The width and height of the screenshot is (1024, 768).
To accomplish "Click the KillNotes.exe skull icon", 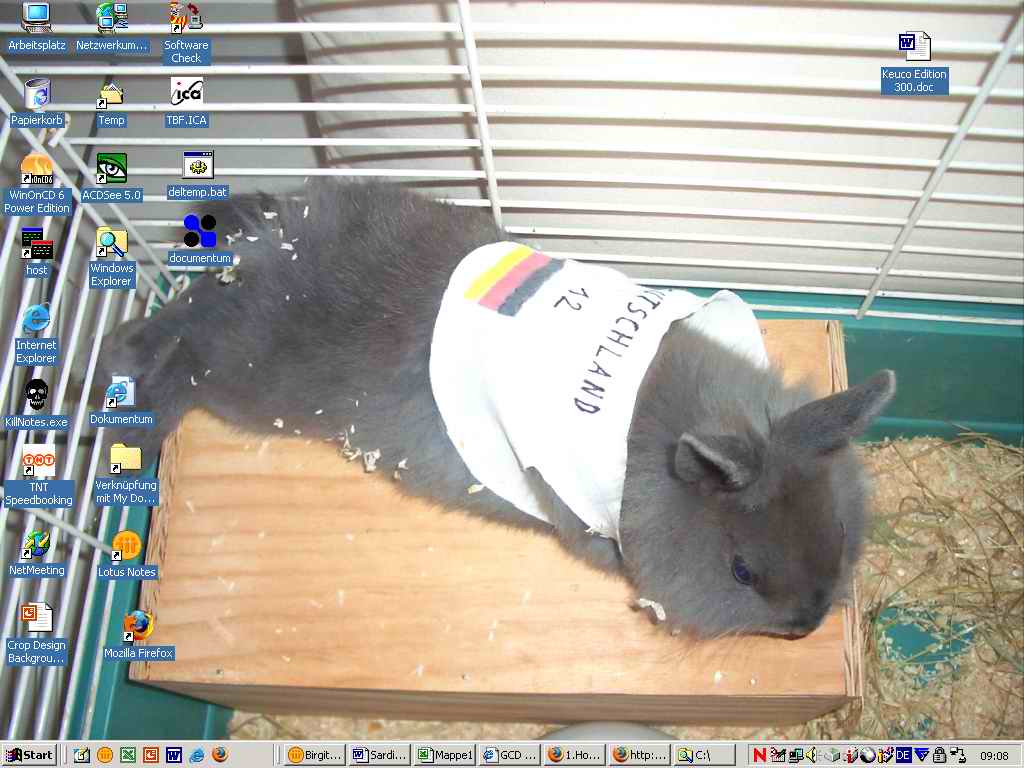I will click(x=36, y=394).
